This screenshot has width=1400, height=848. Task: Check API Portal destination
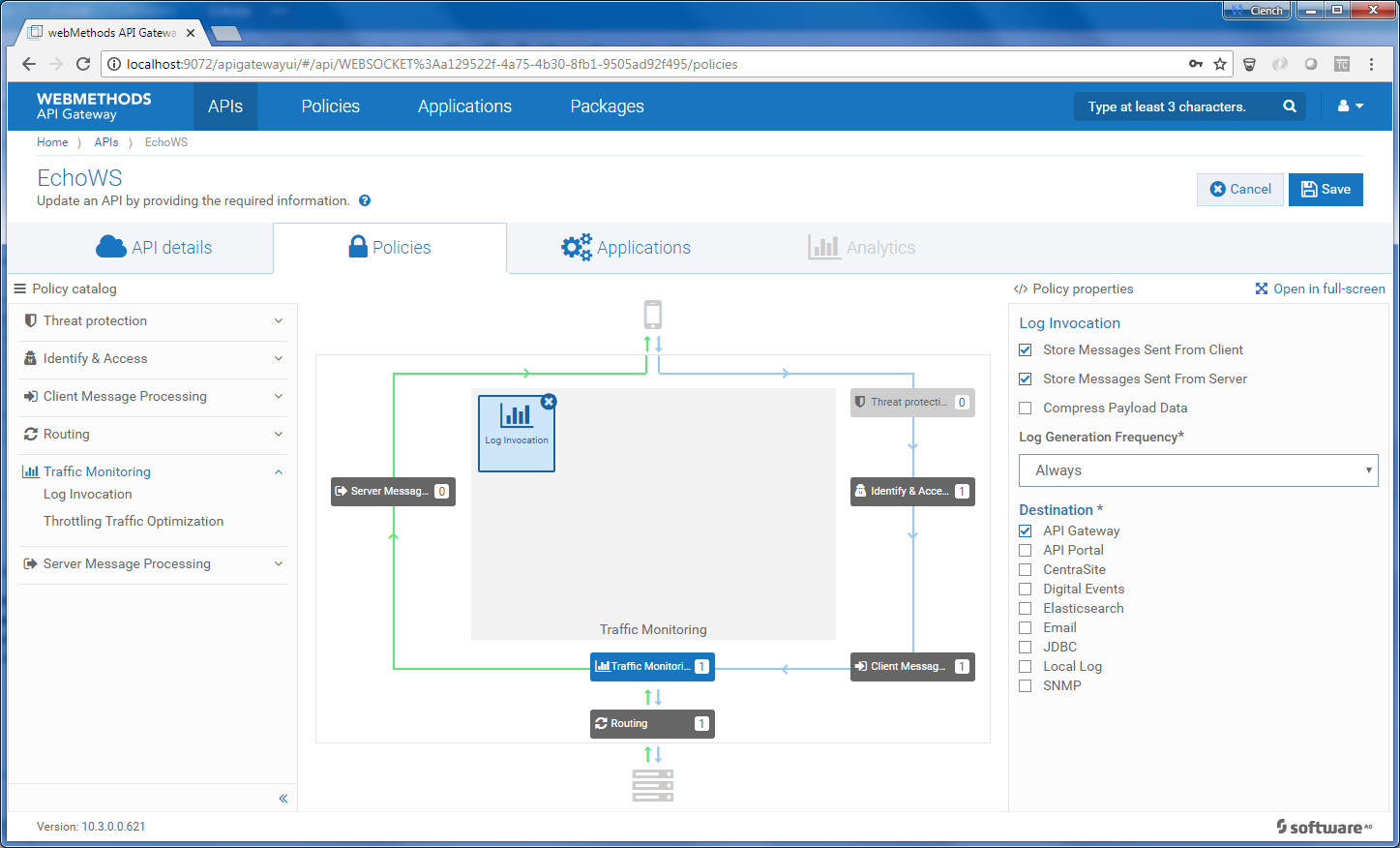click(x=1026, y=551)
